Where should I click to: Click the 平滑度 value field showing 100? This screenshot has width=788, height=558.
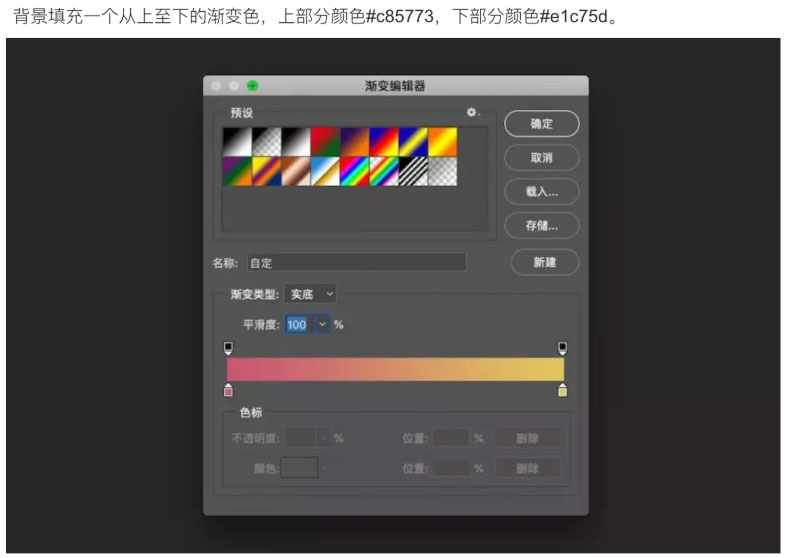[x=299, y=325]
